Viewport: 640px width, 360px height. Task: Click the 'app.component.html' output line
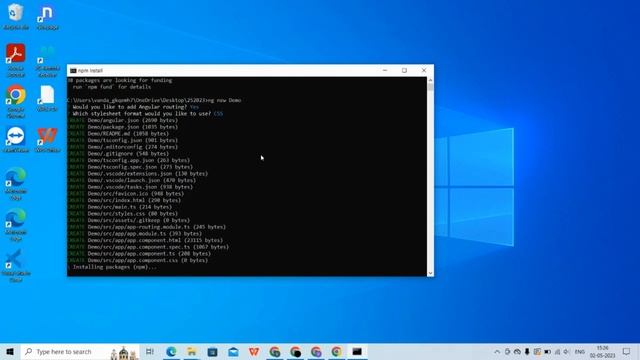[x=145, y=240]
